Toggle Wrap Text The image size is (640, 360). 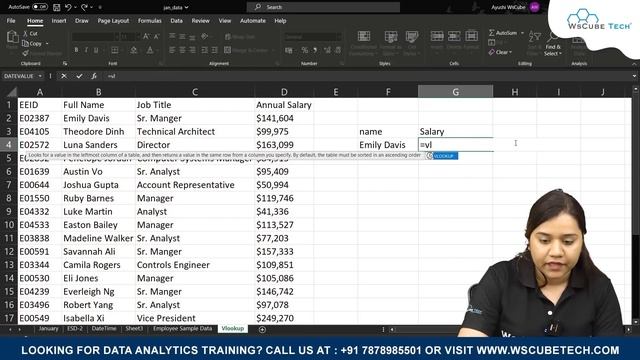click(240, 37)
